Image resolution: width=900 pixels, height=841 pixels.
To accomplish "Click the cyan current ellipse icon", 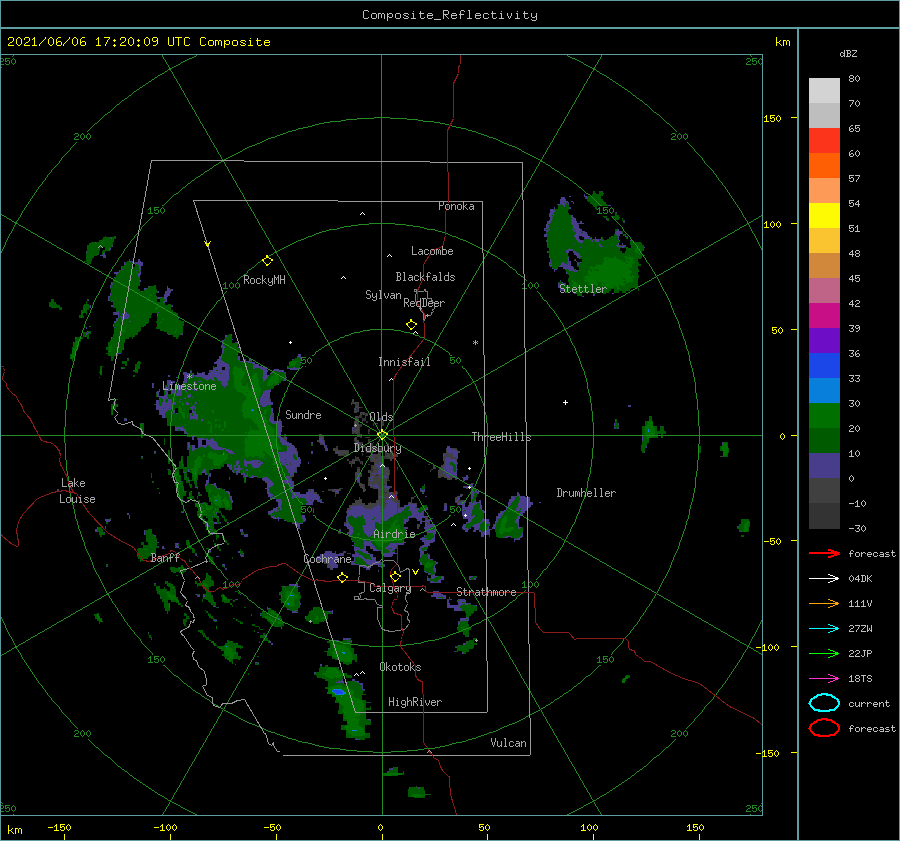I will coord(824,703).
